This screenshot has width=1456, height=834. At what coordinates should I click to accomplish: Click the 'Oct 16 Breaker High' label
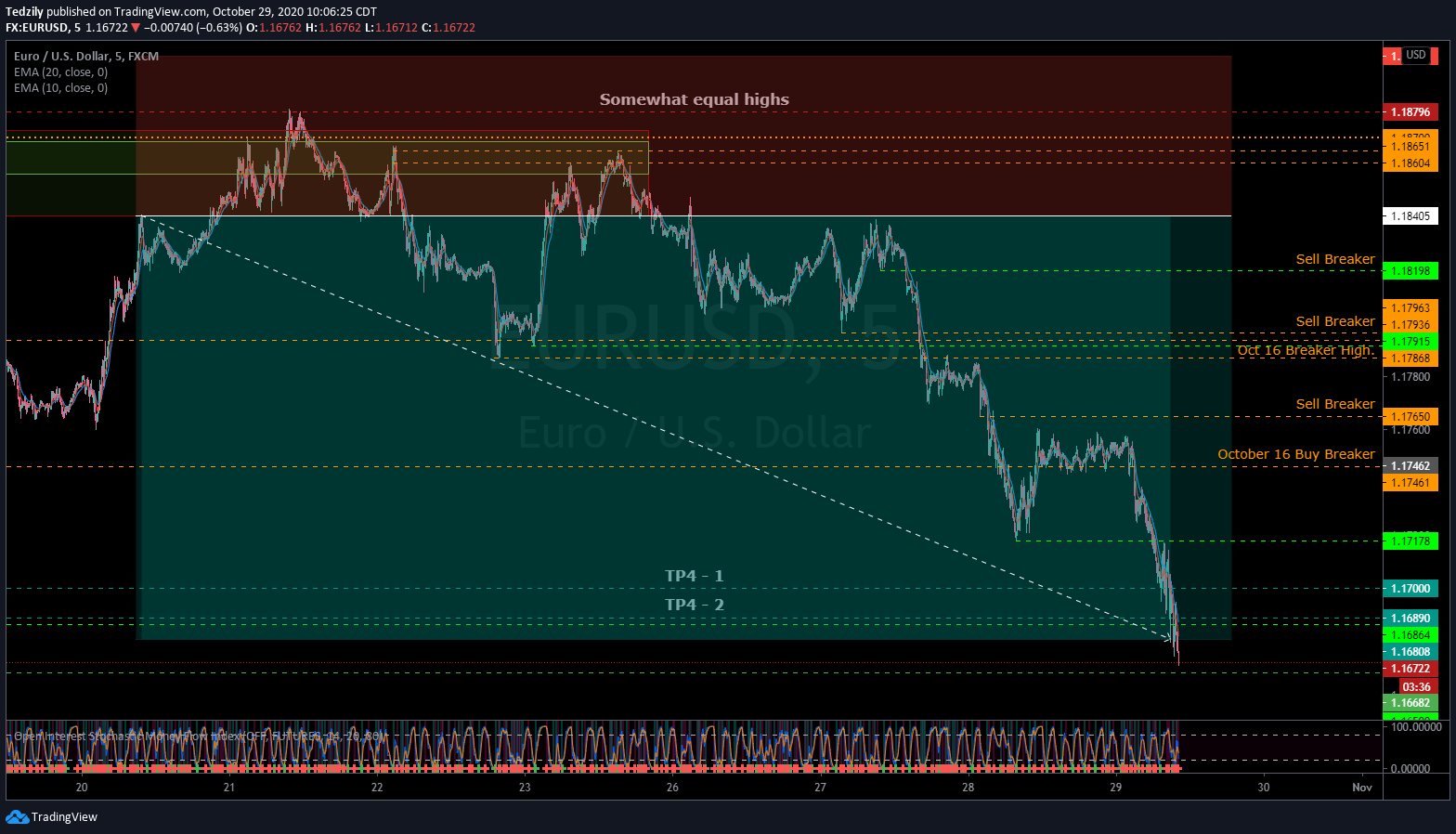point(1306,350)
